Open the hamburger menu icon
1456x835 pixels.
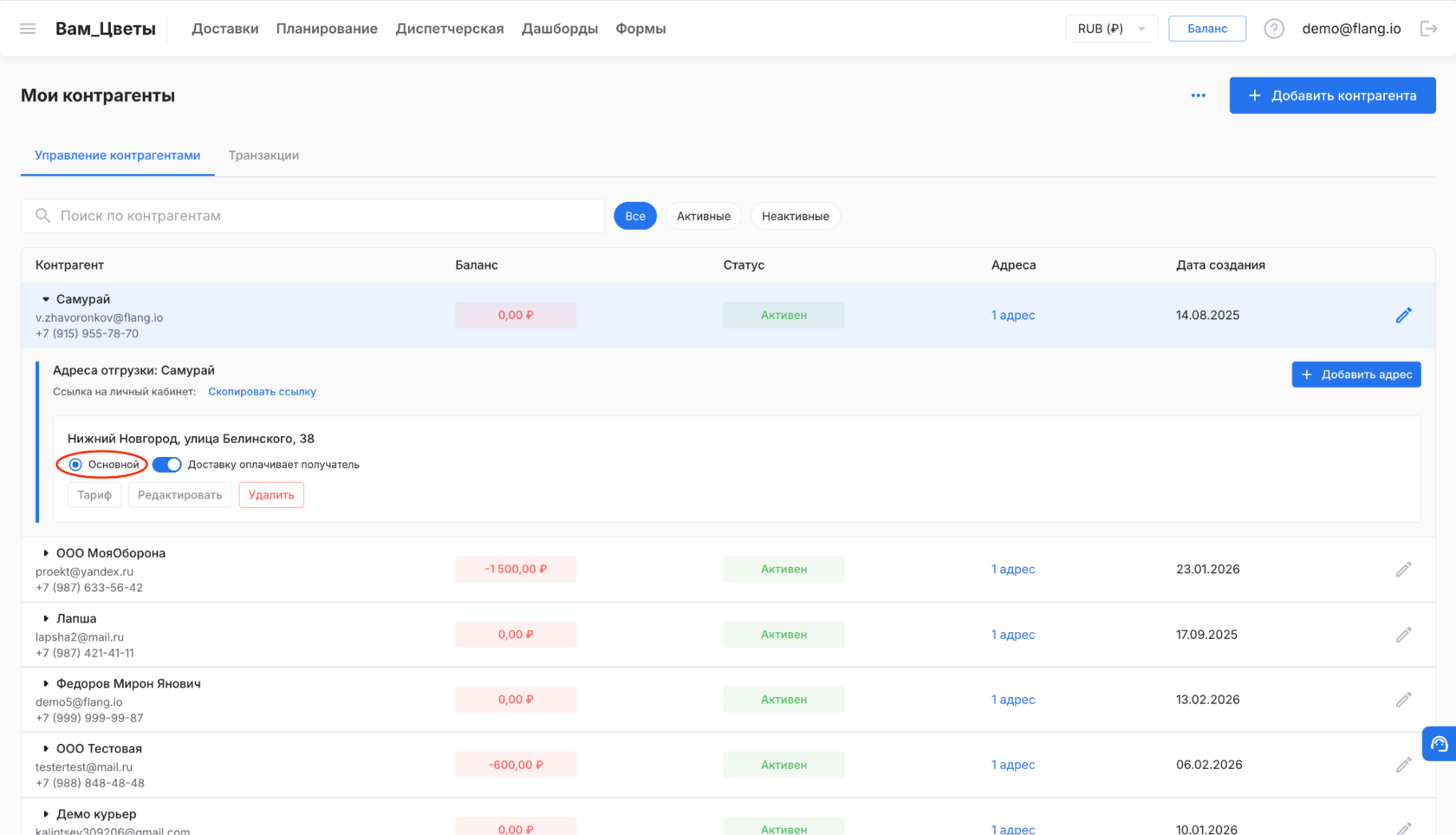click(x=28, y=29)
